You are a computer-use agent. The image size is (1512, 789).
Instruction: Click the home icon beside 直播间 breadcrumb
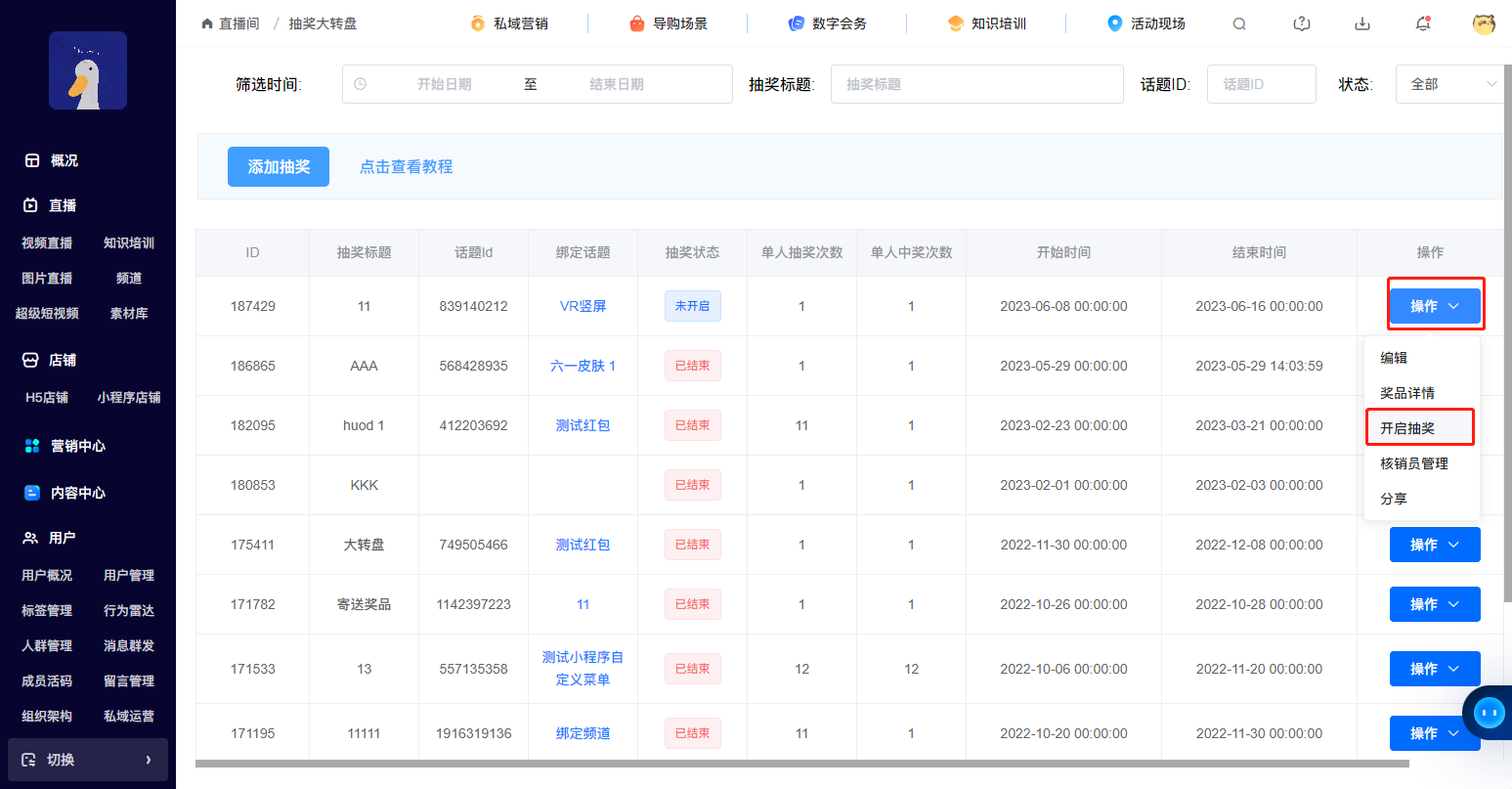(x=206, y=23)
